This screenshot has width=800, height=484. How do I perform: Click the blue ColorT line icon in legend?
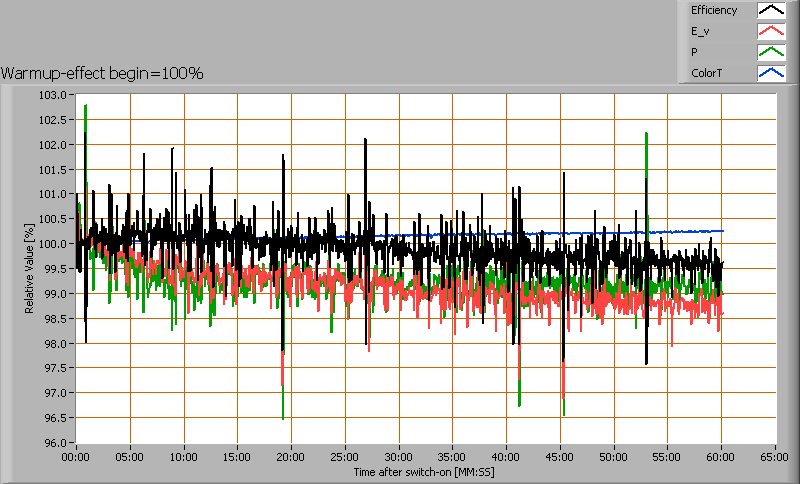click(x=770, y=73)
